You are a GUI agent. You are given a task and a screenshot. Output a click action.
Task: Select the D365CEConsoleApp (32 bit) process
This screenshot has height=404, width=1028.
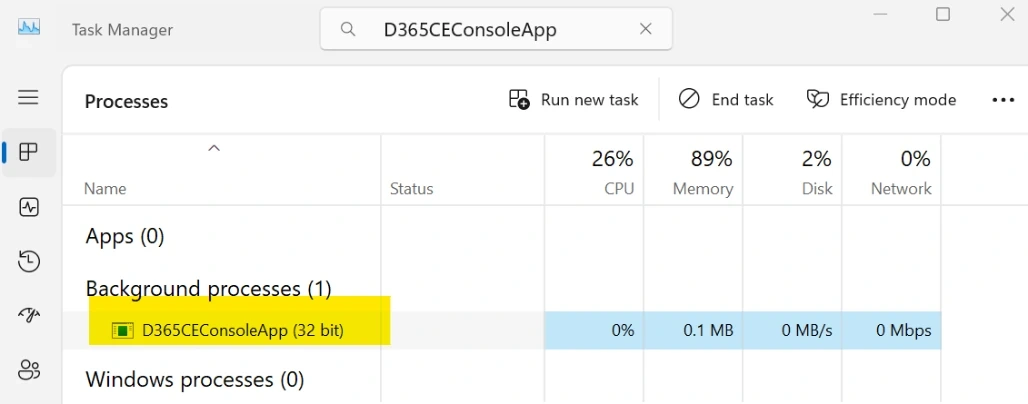click(242, 331)
